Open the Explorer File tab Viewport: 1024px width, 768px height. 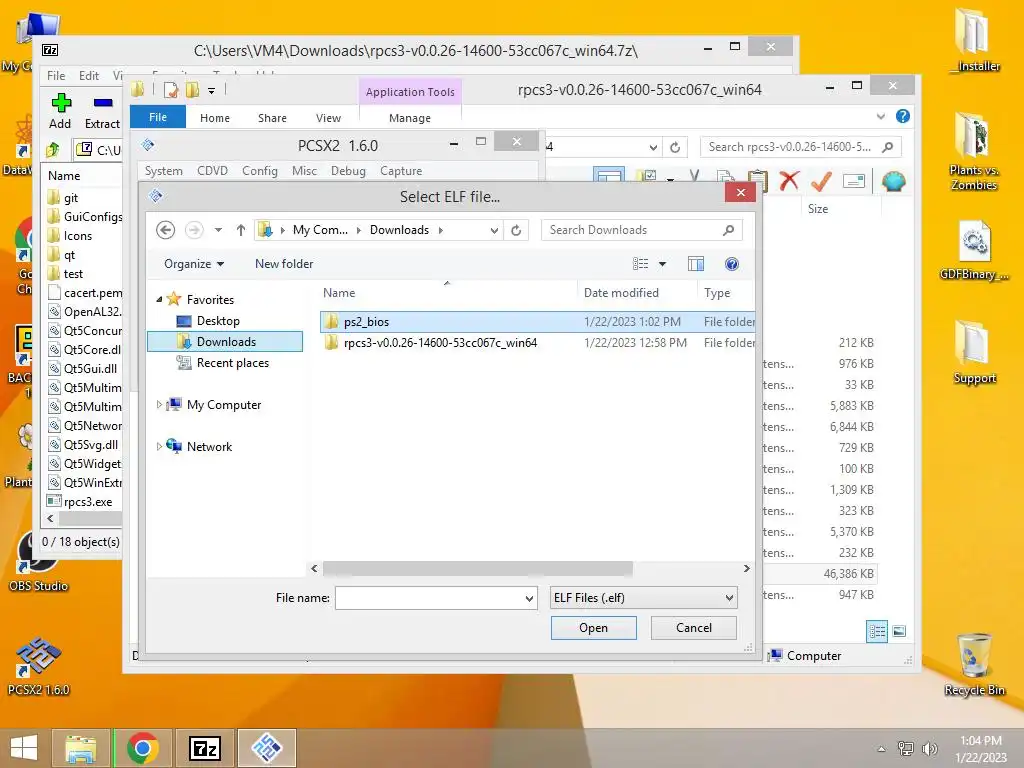(157, 117)
